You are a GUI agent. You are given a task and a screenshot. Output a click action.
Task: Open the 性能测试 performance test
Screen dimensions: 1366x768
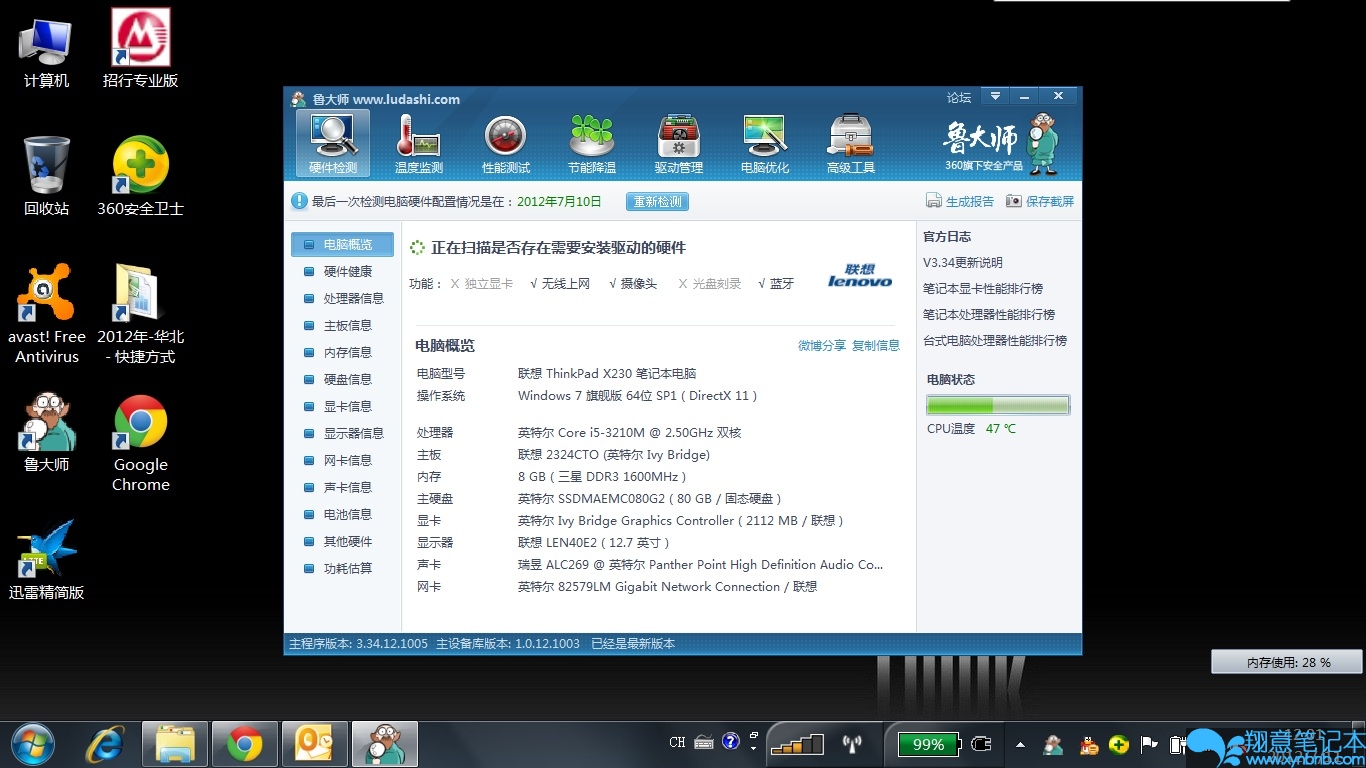point(505,143)
